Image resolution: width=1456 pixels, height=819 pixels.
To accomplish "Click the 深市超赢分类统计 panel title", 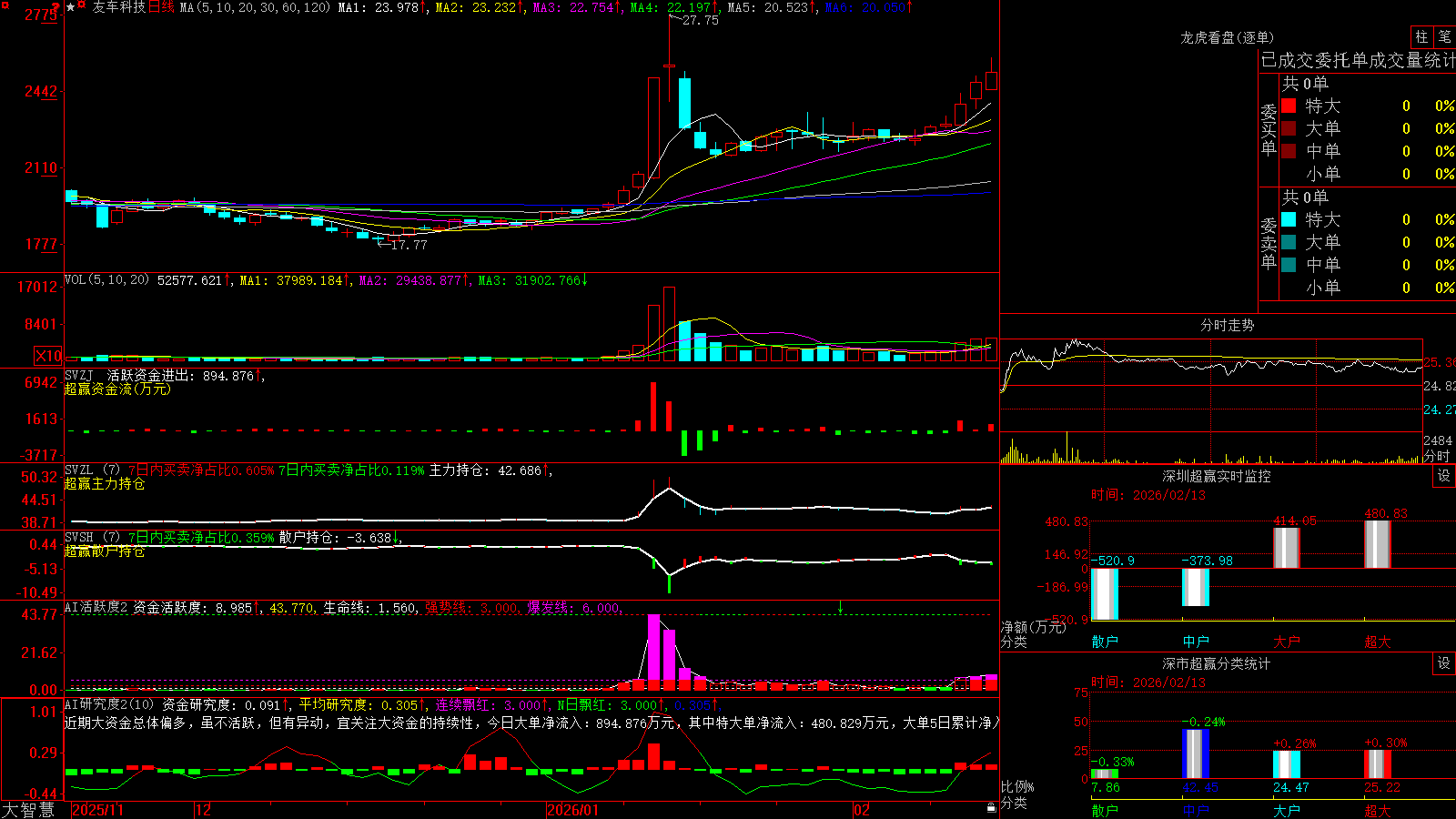I will click(x=1217, y=663).
